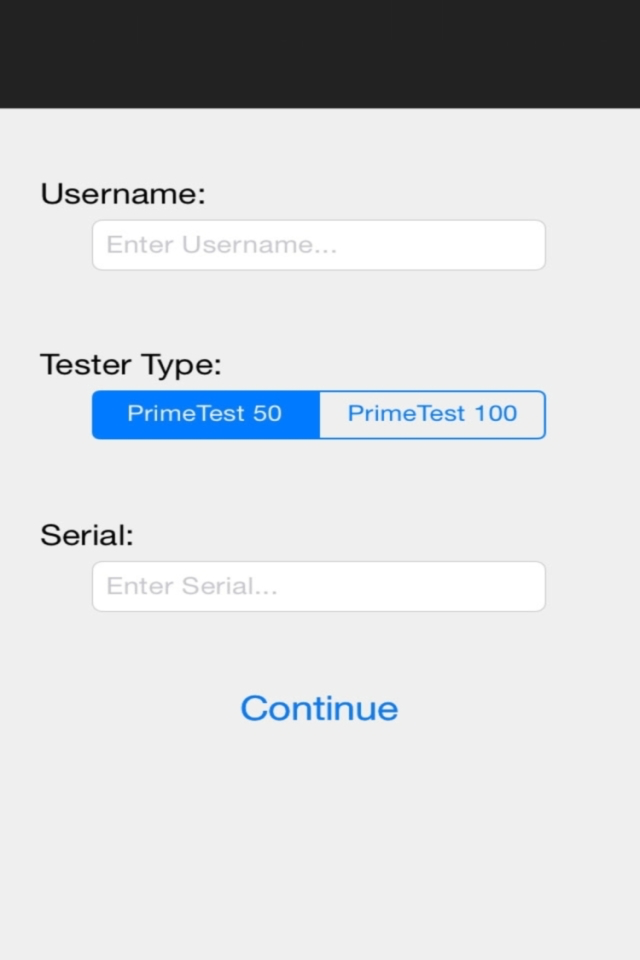Click the Enter Serial text field
The height and width of the screenshot is (960, 640).
point(318,586)
